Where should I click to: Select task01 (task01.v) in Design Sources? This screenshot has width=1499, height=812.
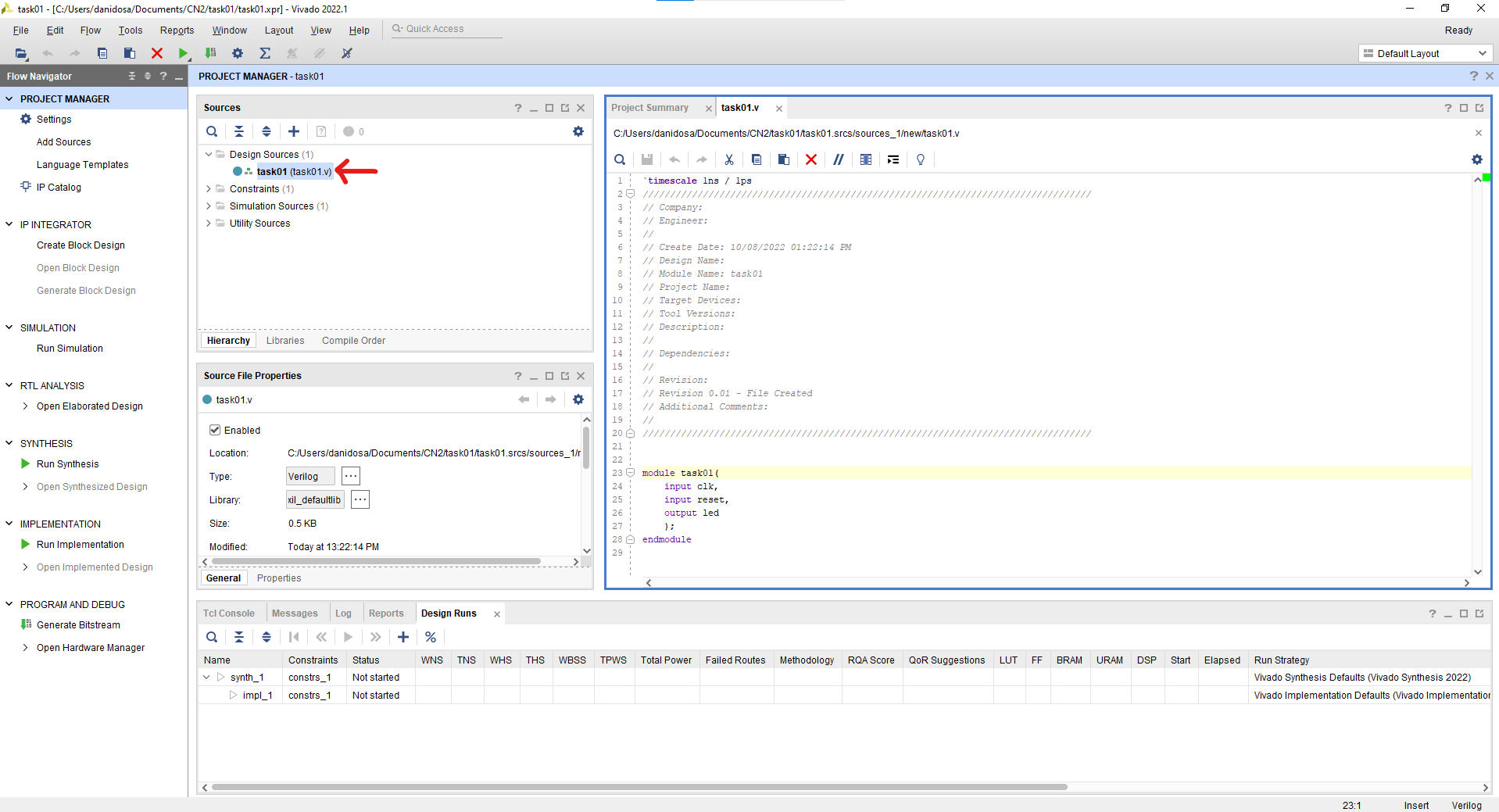click(294, 172)
